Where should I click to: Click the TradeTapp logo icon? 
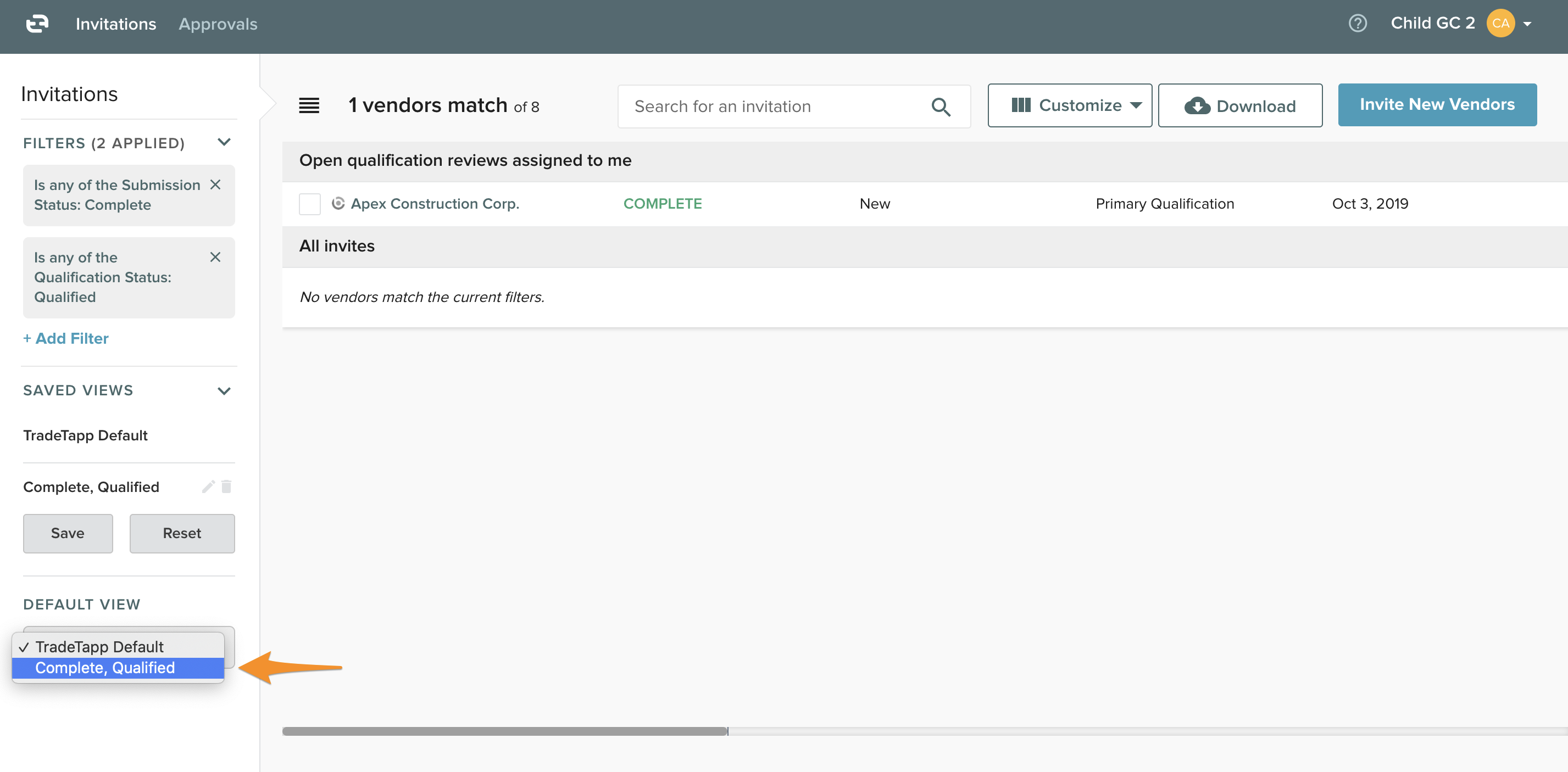coord(37,24)
